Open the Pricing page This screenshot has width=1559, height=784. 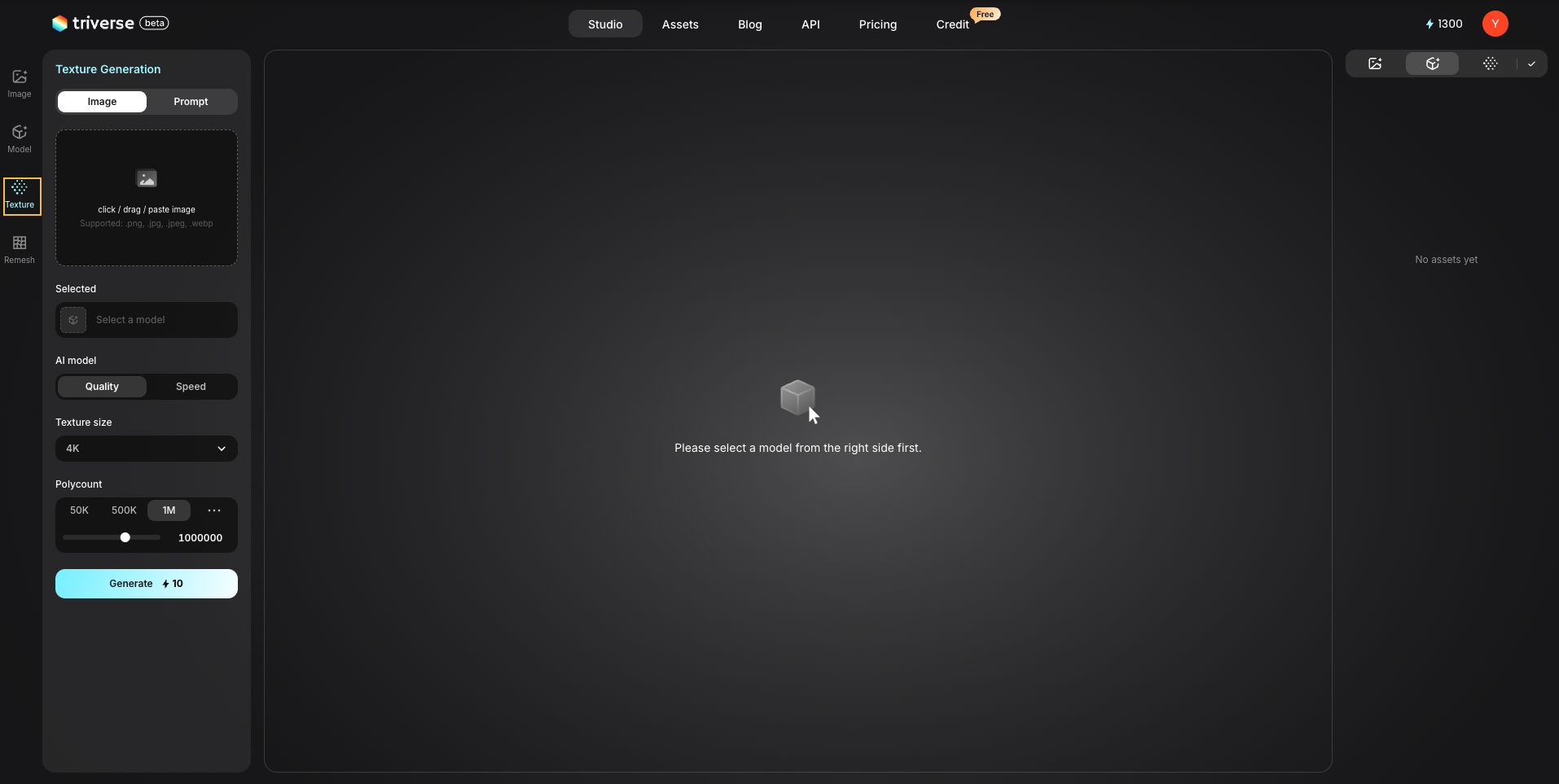point(877,24)
